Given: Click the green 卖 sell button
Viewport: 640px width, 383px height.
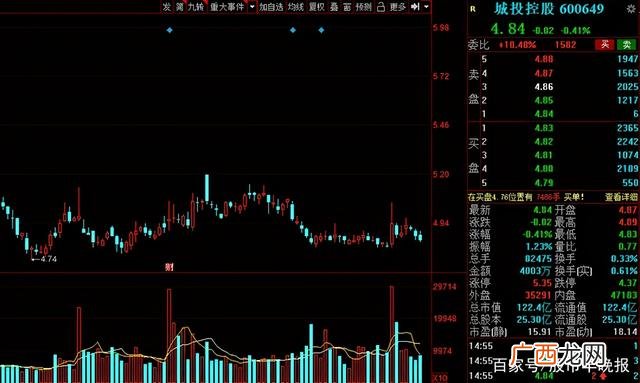Looking at the screenshot, I should click(627, 44).
